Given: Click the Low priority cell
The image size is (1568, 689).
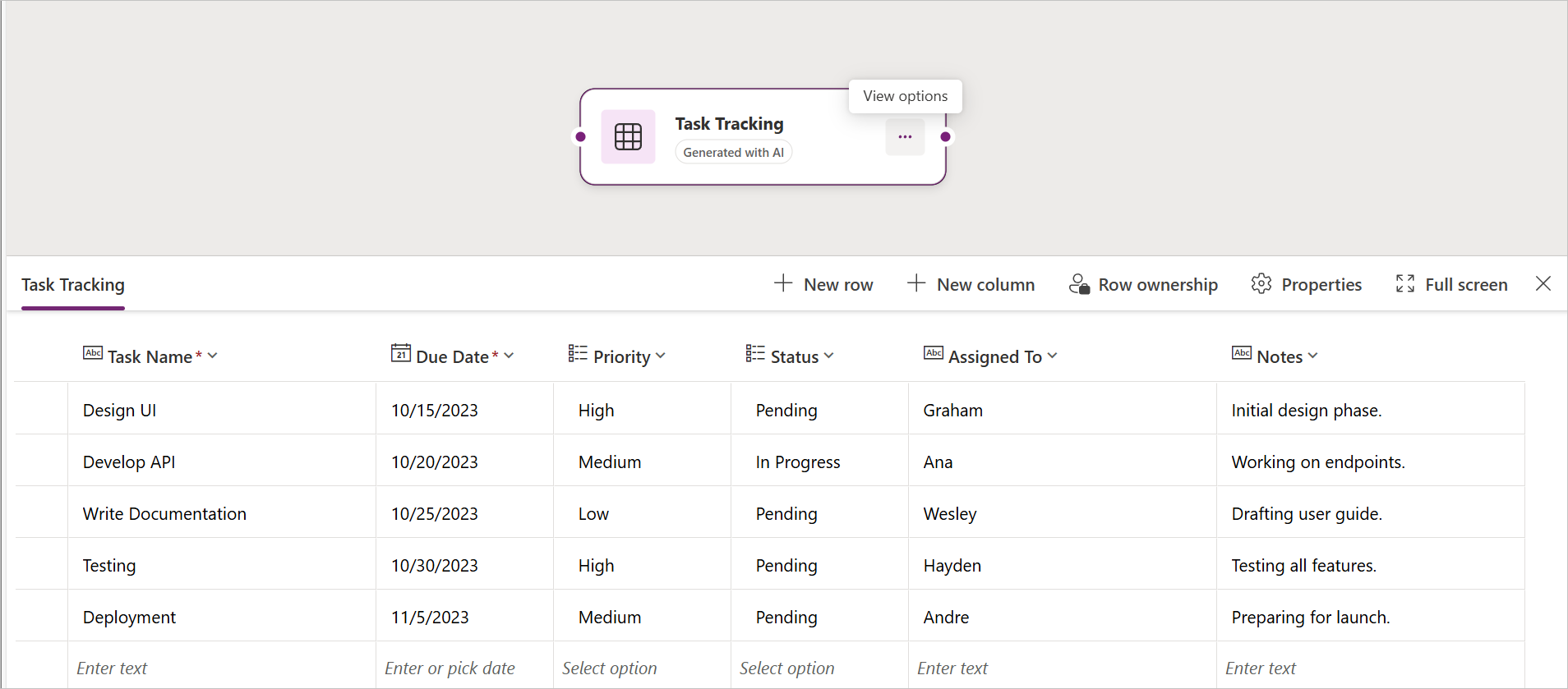Looking at the screenshot, I should tap(642, 513).
